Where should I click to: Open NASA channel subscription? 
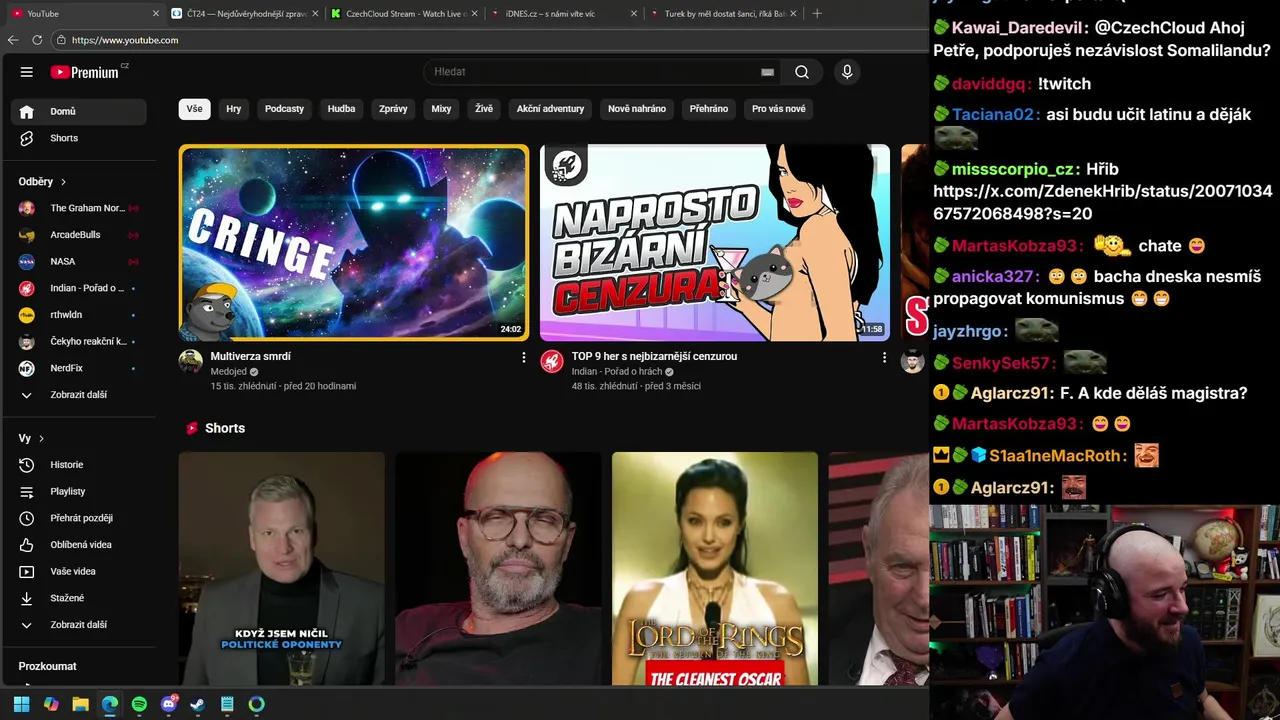click(79, 261)
